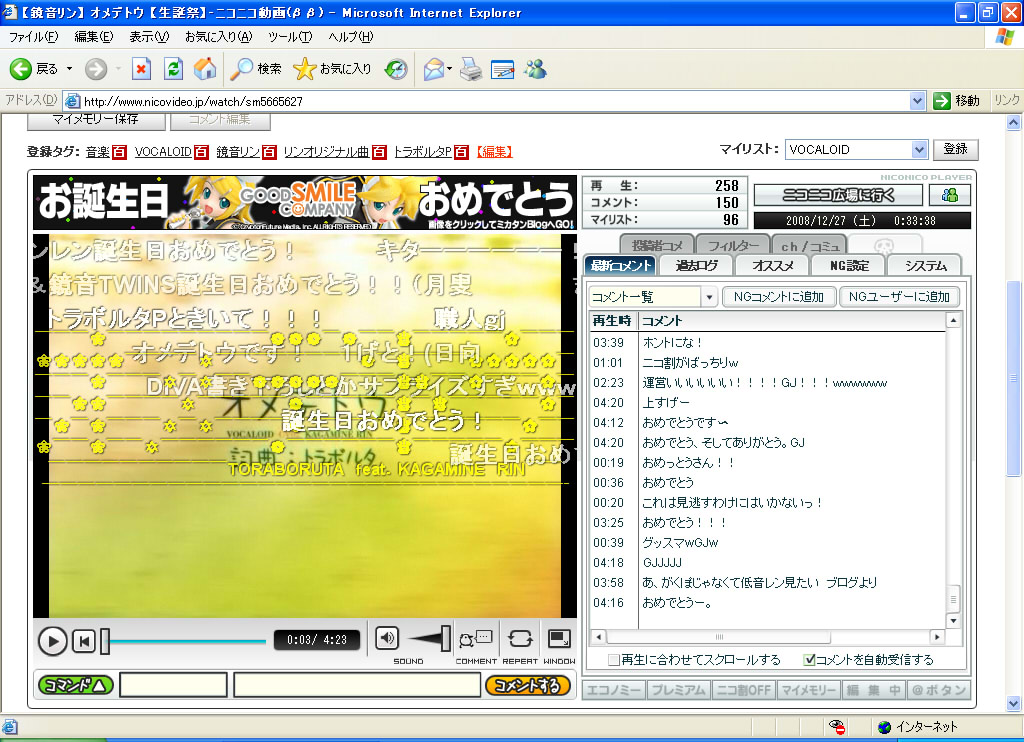Click the 登録 mylist button
Screen dimensions: 1024x742
(x=955, y=149)
